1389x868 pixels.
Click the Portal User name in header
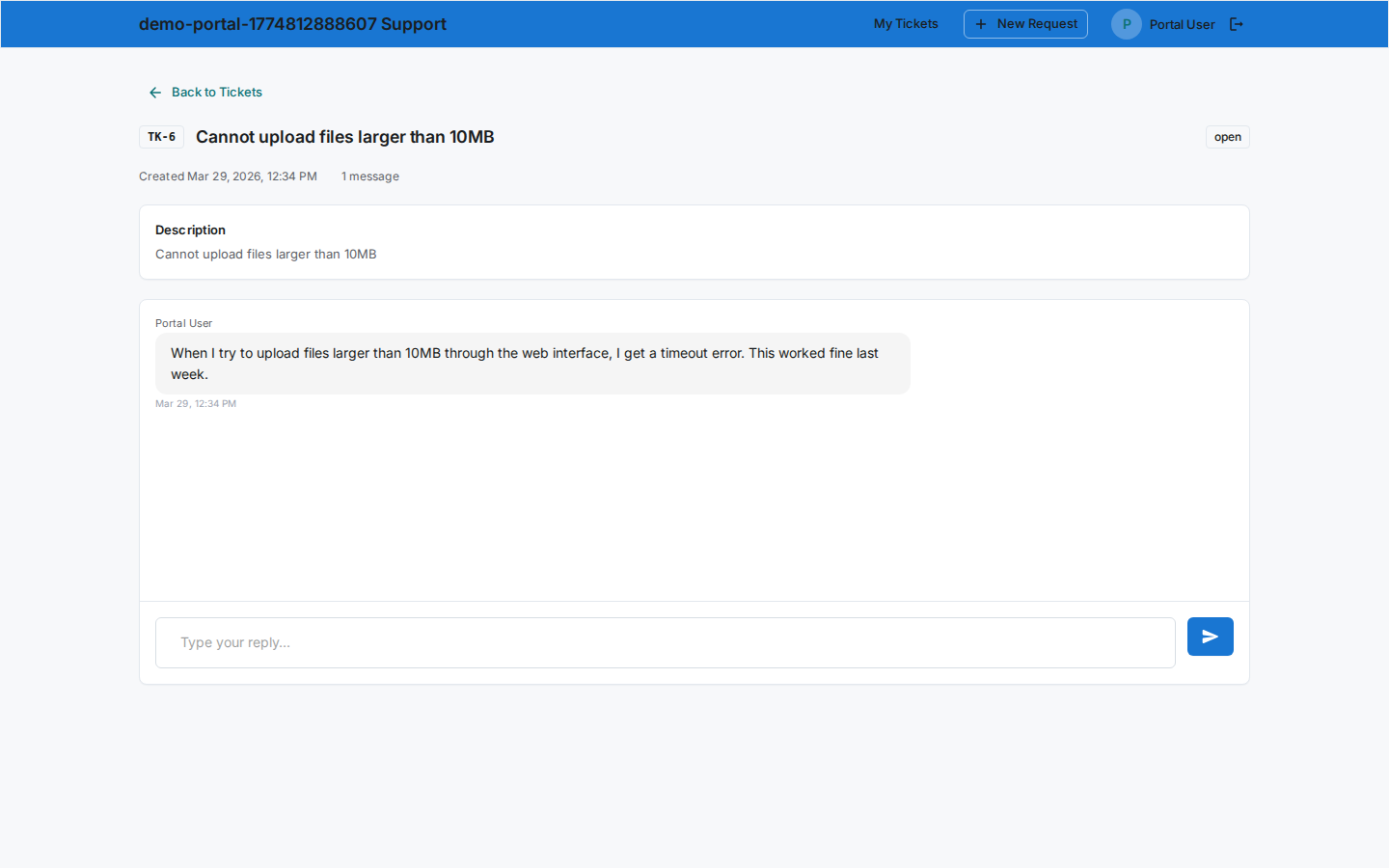click(1182, 25)
